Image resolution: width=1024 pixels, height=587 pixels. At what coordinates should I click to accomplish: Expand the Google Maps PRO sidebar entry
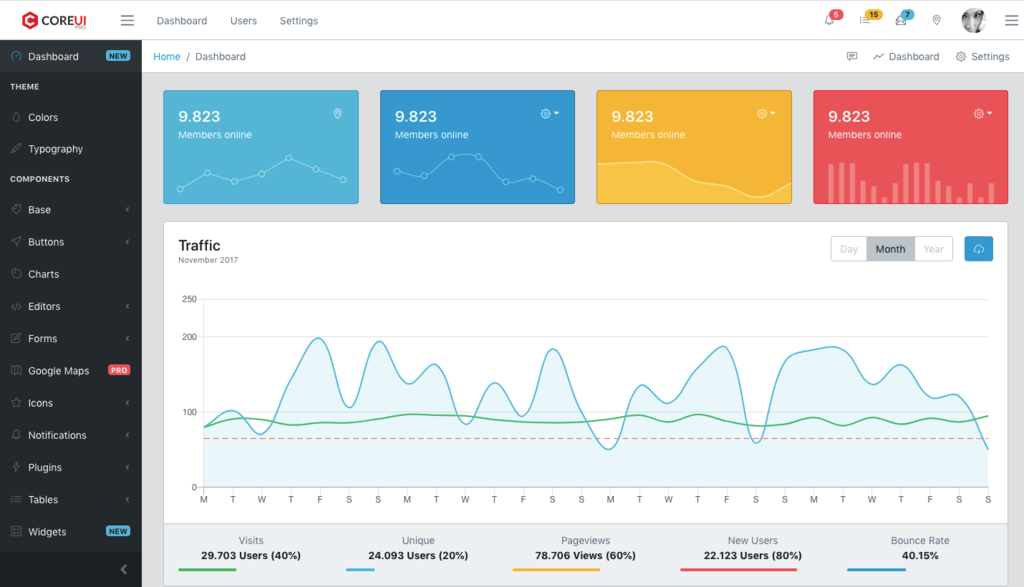(60, 370)
